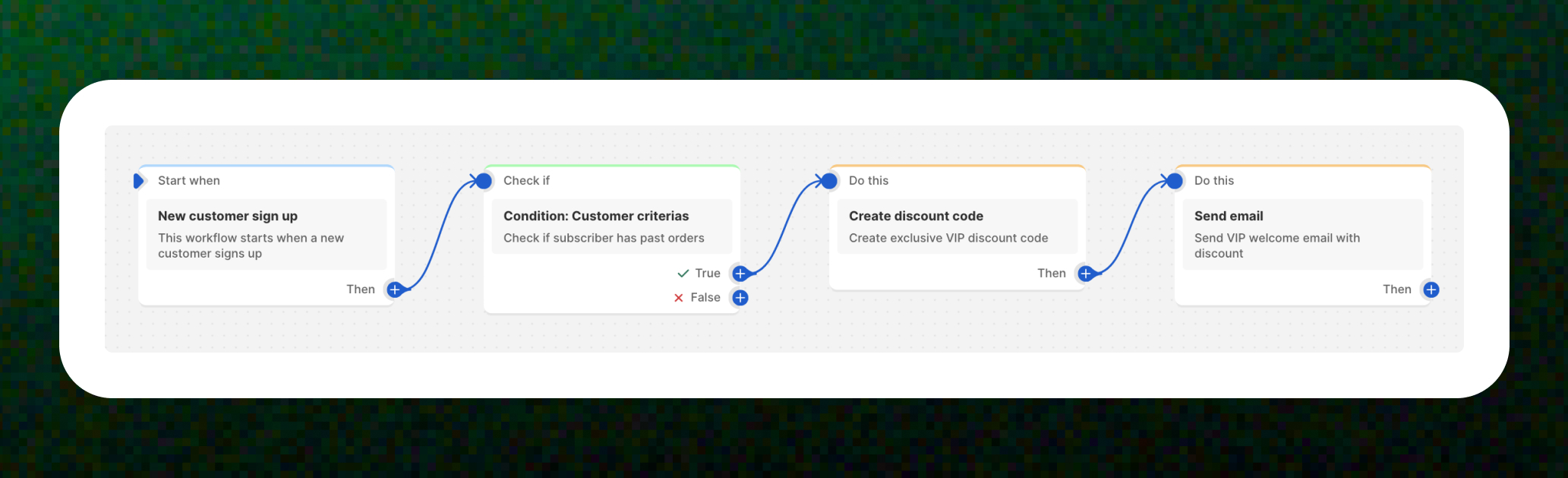The image size is (1568, 478).
Task: Click the text 'This workflow starts when a new customer signs up'
Action: click(x=251, y=245)
